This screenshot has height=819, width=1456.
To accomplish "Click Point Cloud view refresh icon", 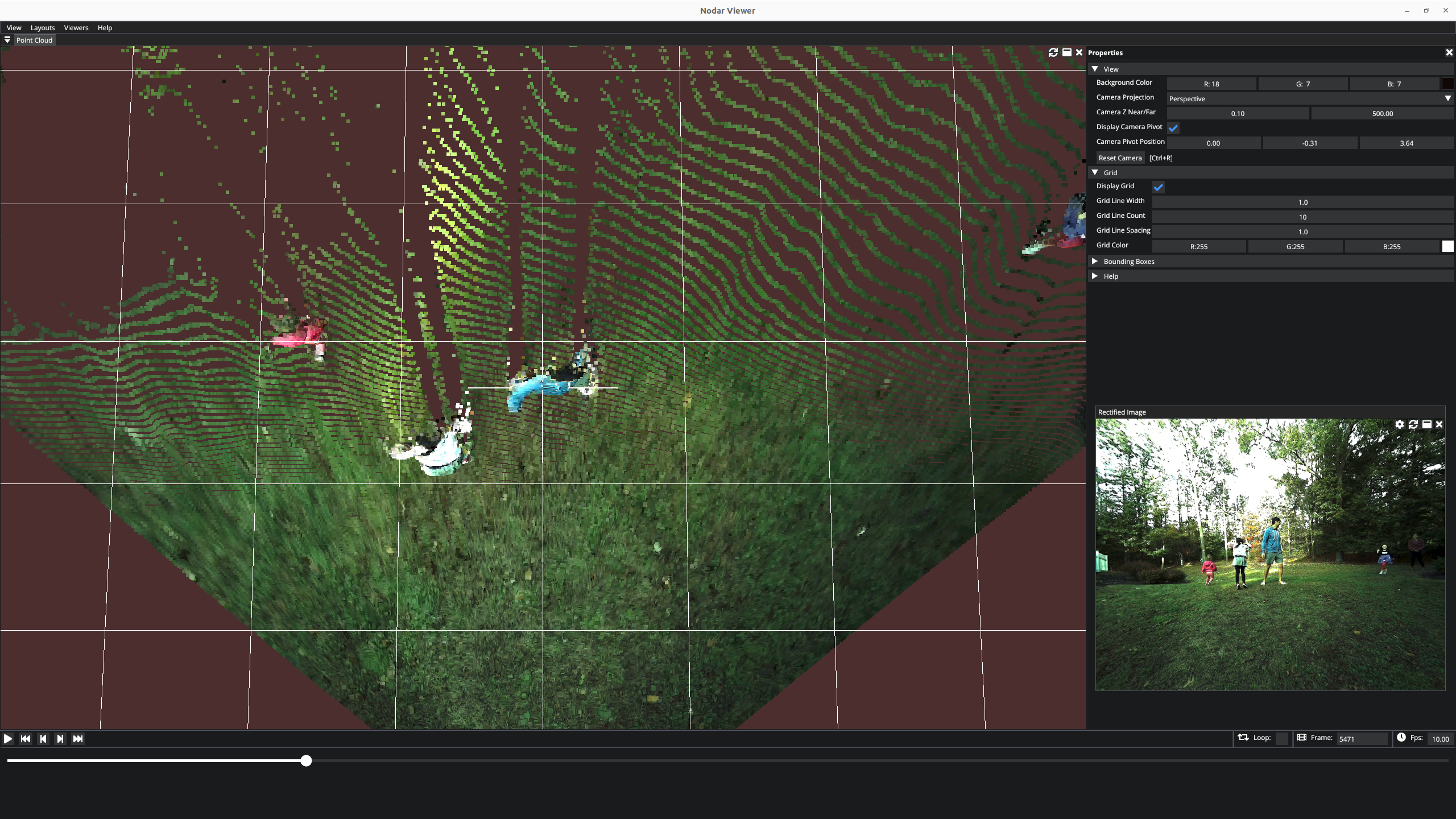I will tap(1053, 52).
